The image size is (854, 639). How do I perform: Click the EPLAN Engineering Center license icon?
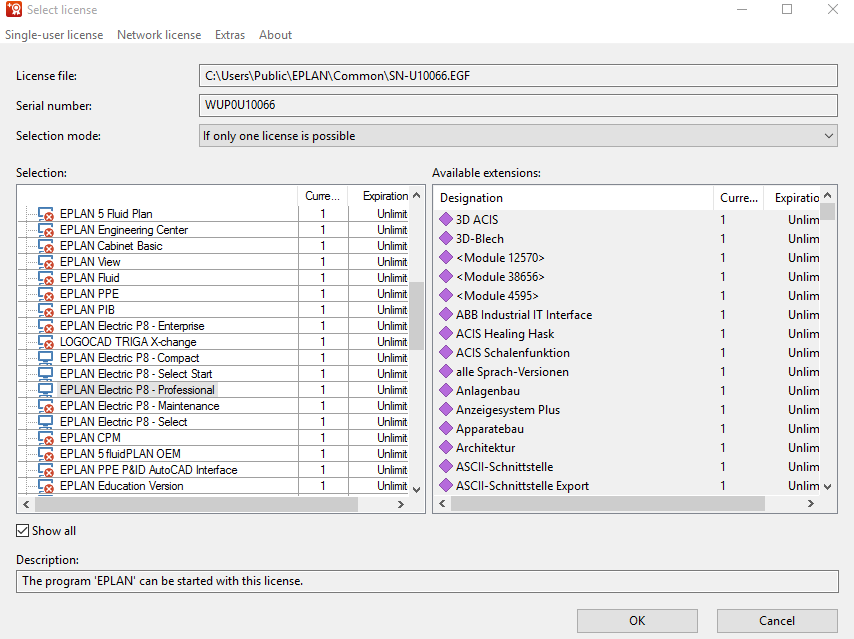(x=46, y=230)
